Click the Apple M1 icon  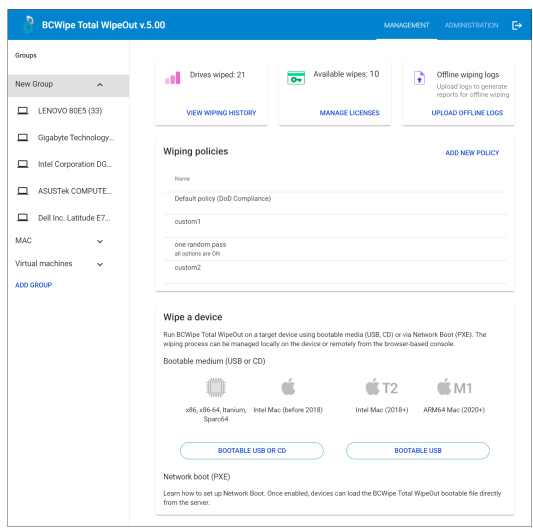(x=454, y=387)
